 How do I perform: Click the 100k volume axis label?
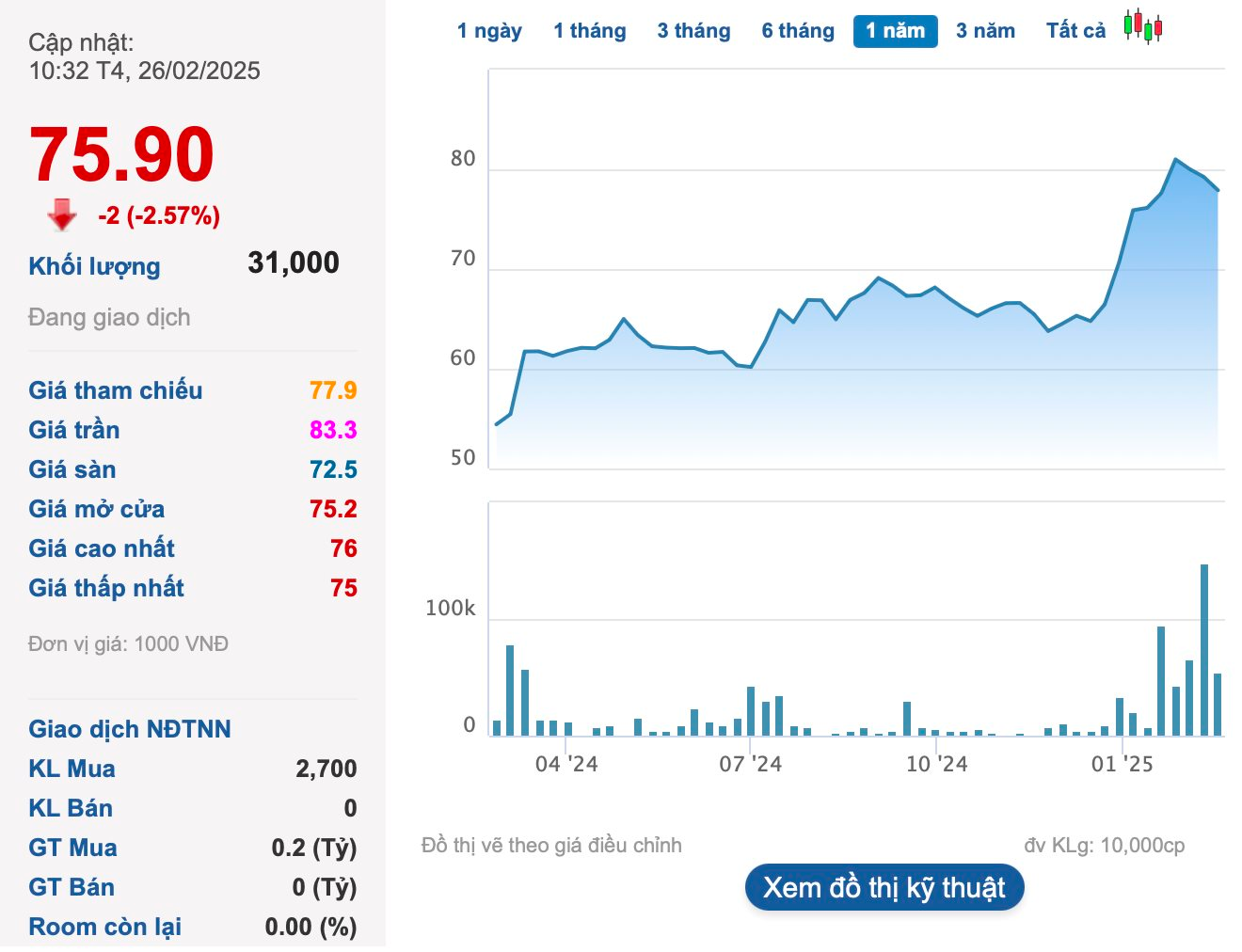pos(450,609)
